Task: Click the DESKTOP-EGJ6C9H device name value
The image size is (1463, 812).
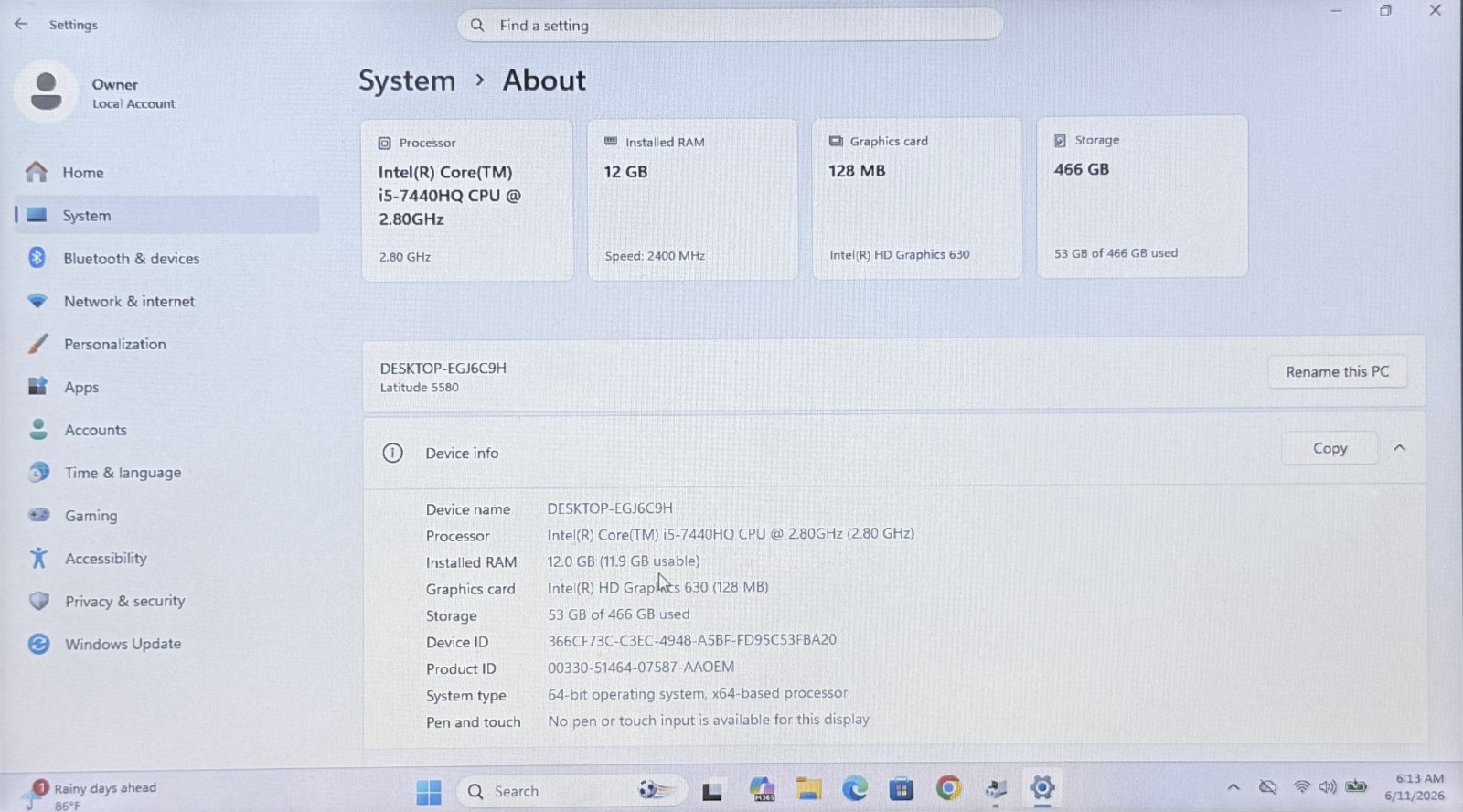Action: pos(610,507)
